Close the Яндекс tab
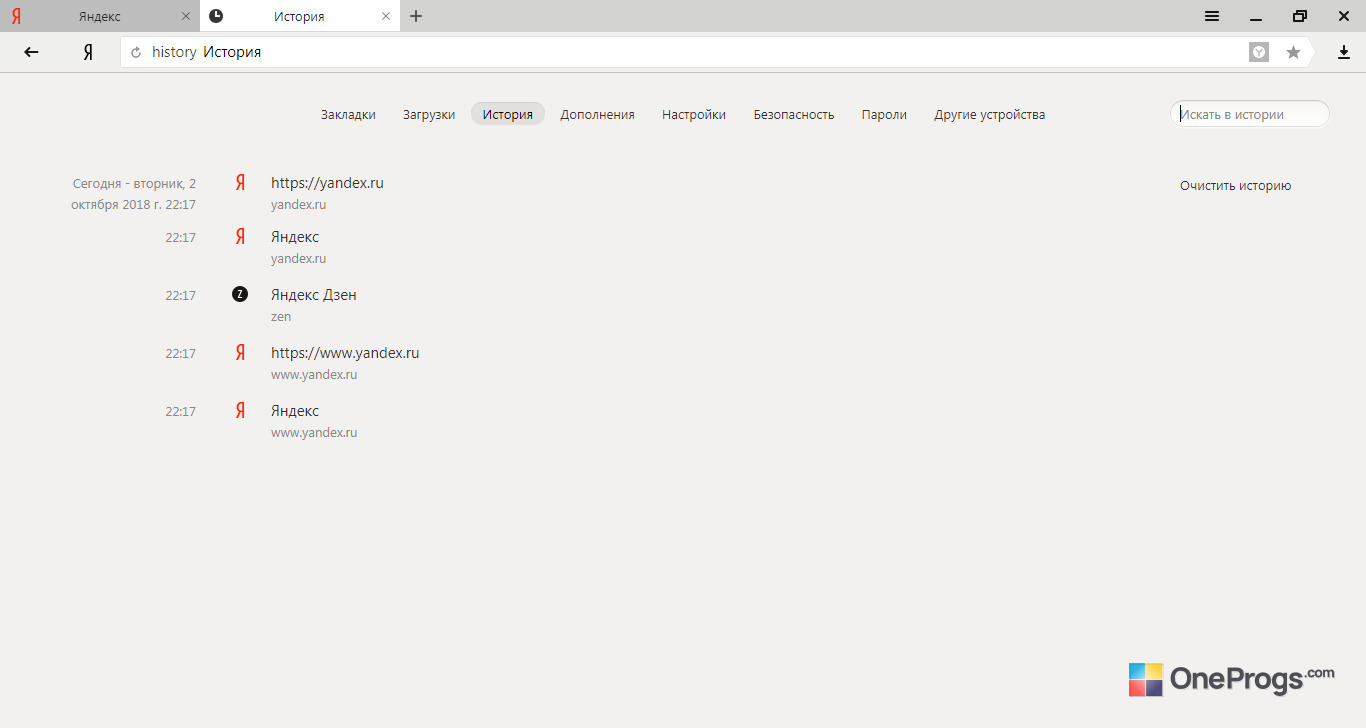This screenshot has width=1366, height=728. pos(186,16)
